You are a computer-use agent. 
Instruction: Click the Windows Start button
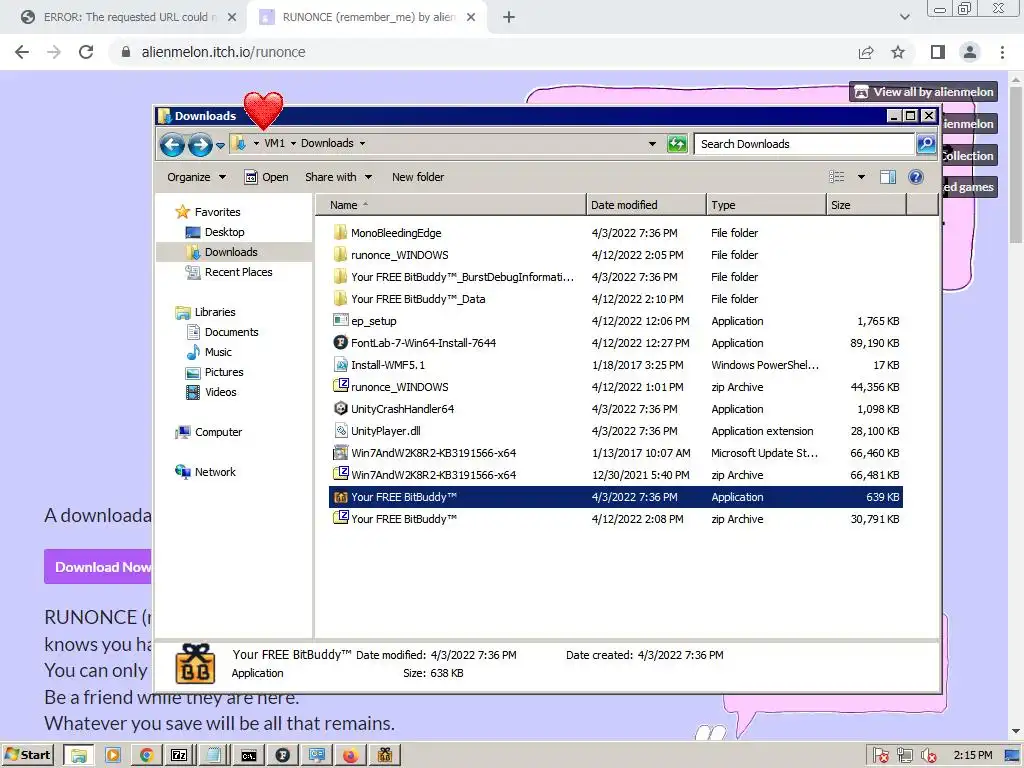27,755
